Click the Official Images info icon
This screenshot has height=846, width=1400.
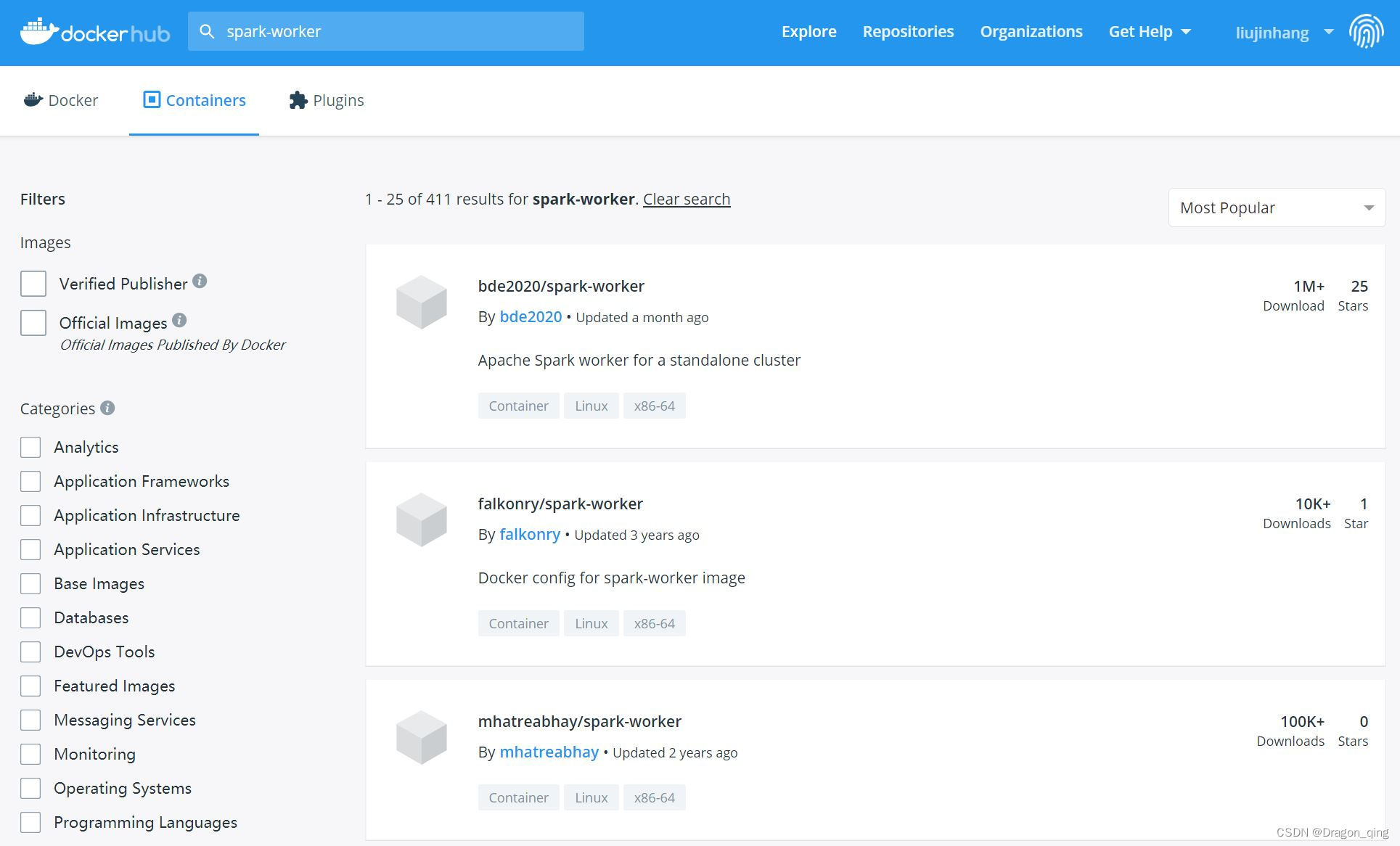coord(179,320)
